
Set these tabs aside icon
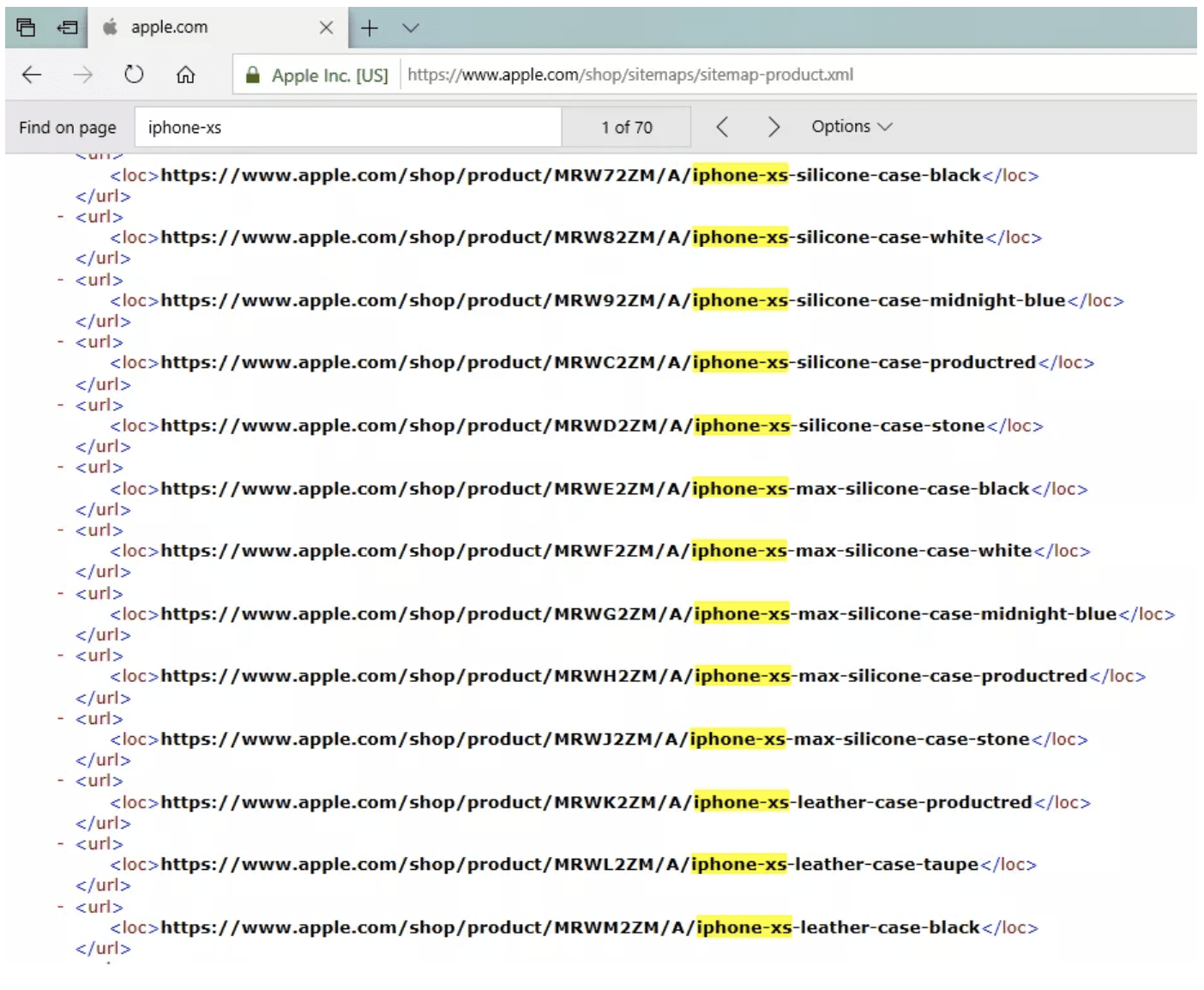pyautogui.click(x=67, y=27)
